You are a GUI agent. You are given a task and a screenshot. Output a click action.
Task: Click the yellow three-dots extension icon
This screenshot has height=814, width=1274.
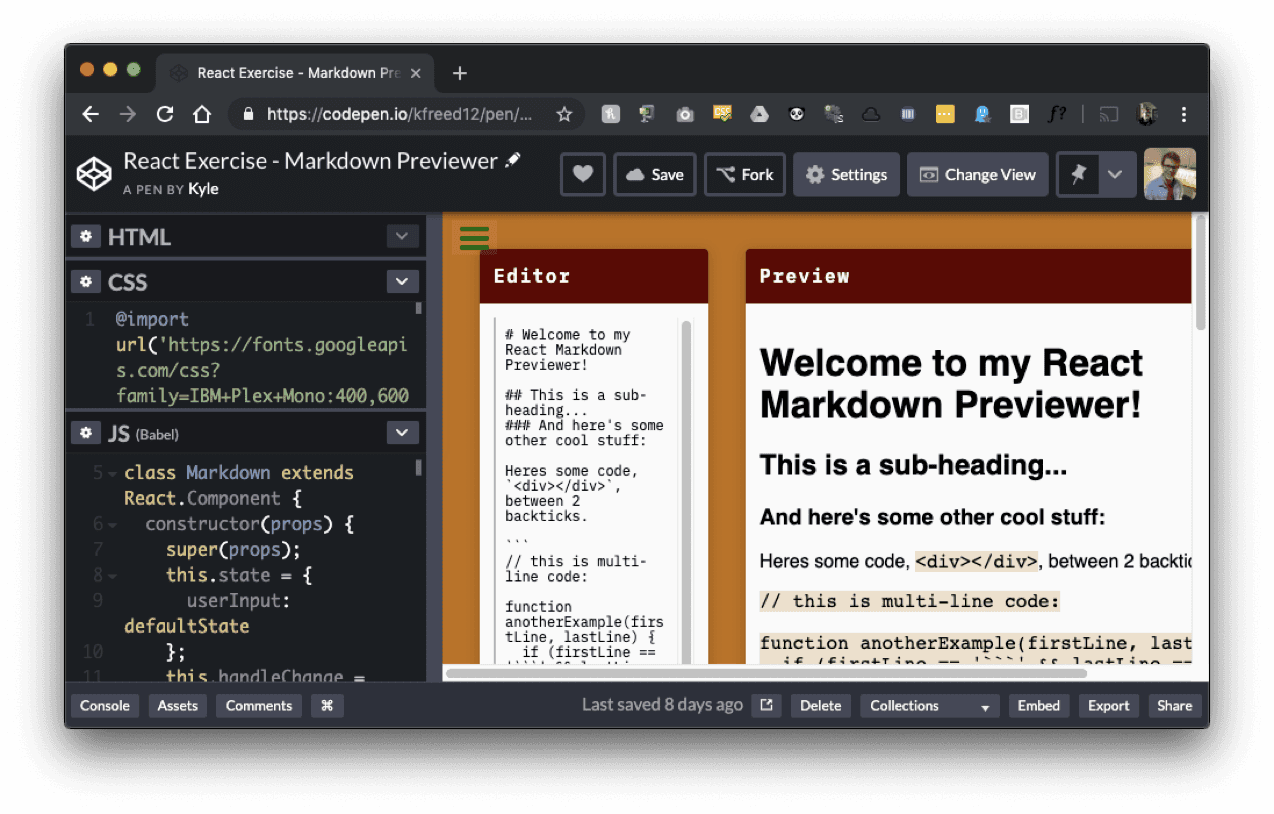click(x=945, y=114)
